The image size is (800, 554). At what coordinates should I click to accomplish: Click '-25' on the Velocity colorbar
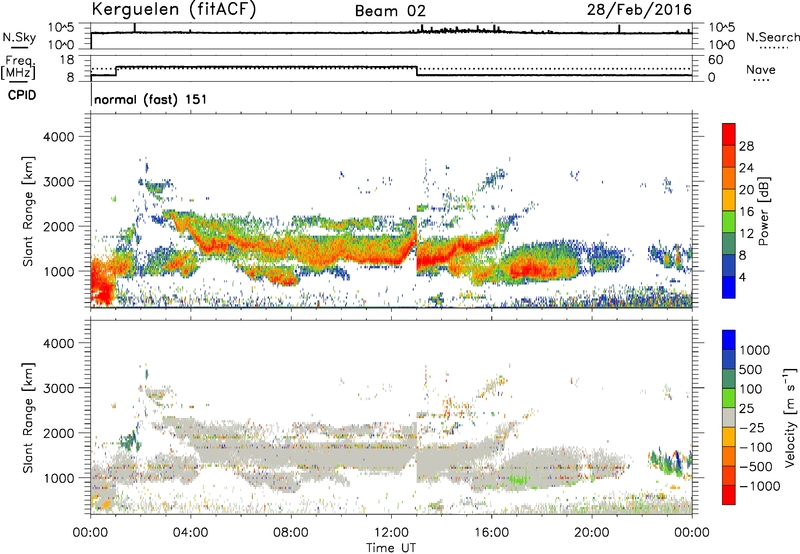[x=752, y=427]
